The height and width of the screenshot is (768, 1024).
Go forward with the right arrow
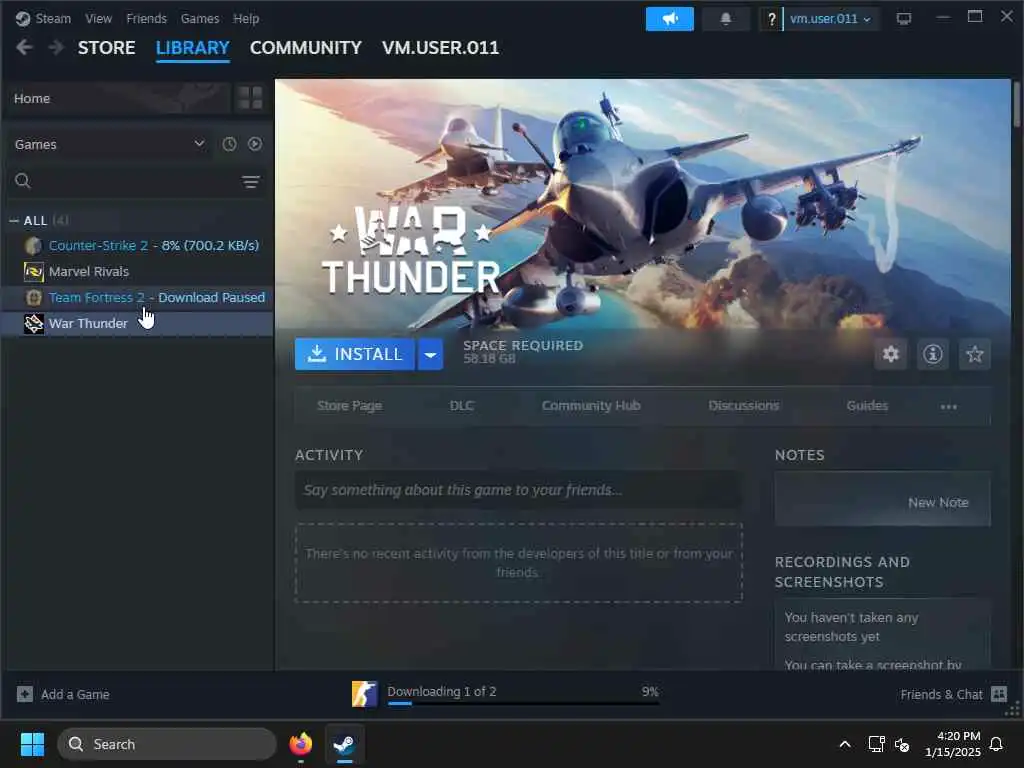point(56,48)
